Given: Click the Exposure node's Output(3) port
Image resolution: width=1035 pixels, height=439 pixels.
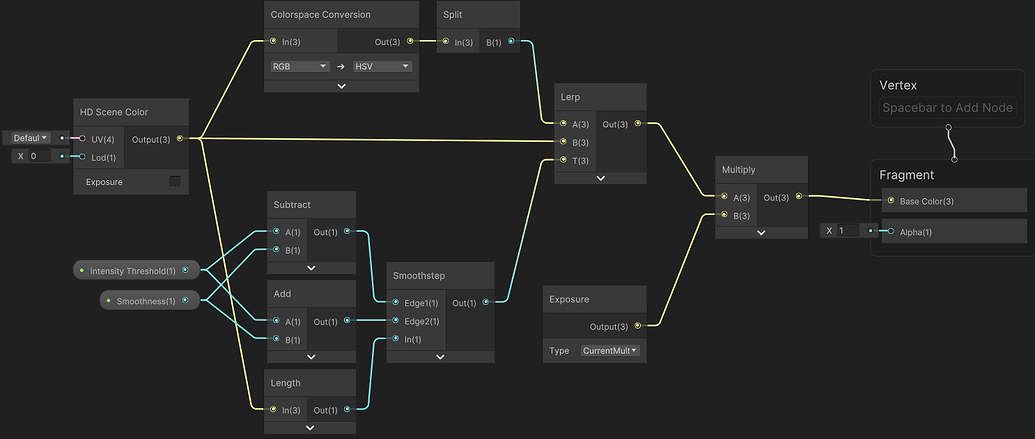Looking at the screenshot, I should click(x=637, y=325).
